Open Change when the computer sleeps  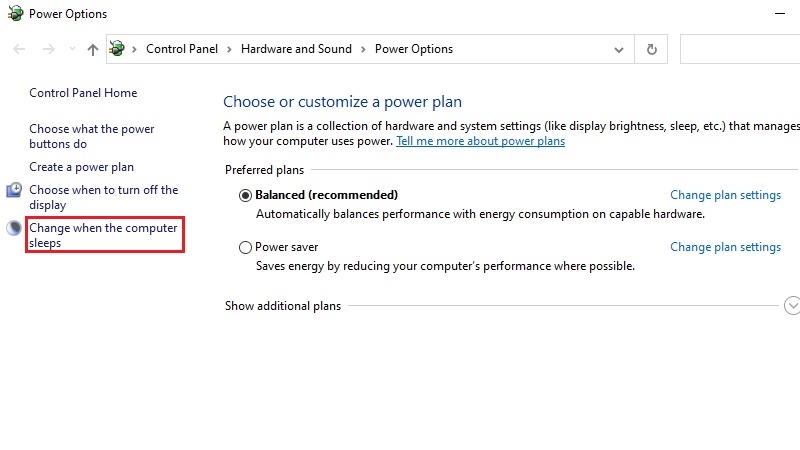(x=103, y=235)
